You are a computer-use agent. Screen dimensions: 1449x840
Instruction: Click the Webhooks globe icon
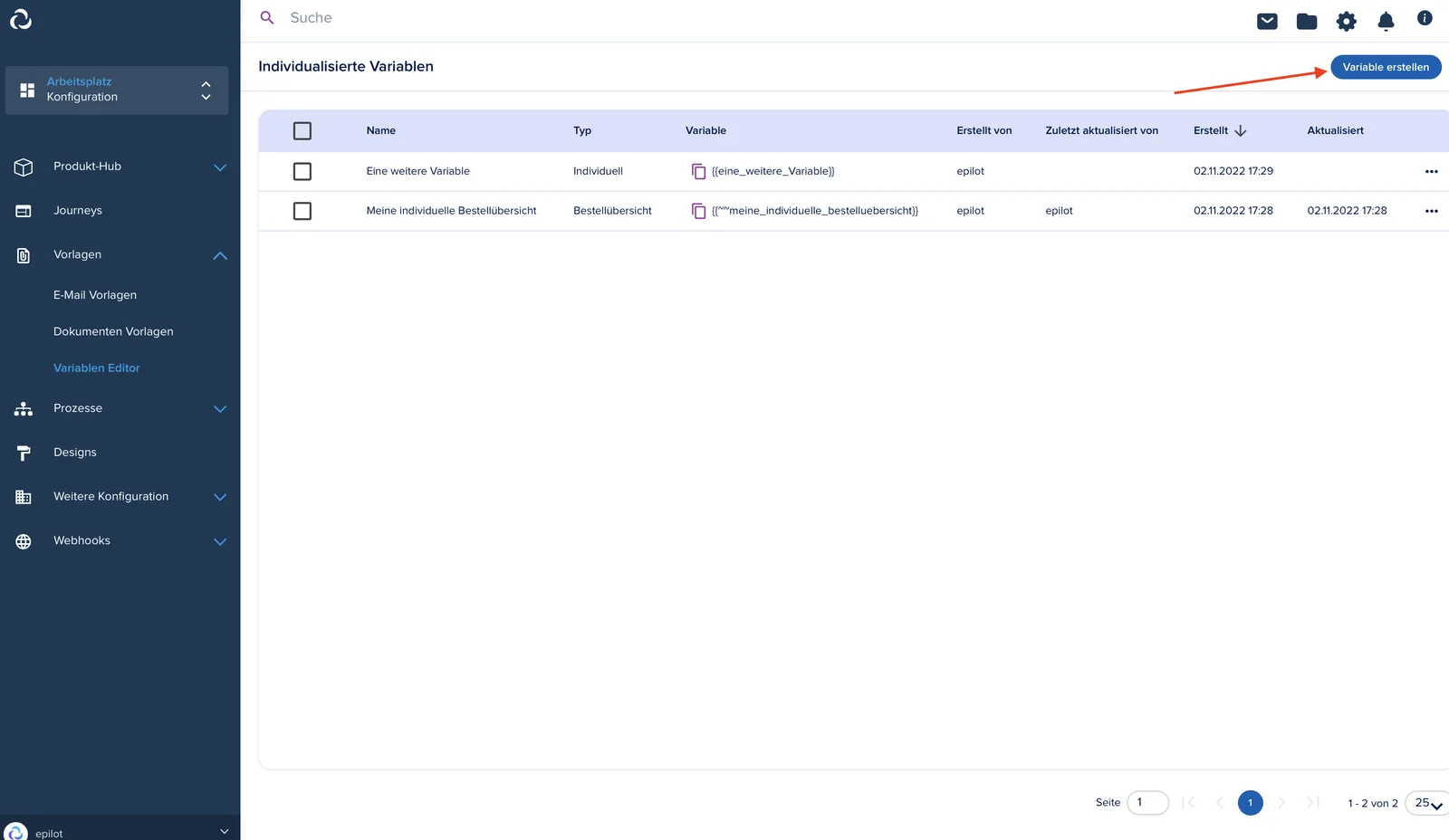[x=24, y=541]
